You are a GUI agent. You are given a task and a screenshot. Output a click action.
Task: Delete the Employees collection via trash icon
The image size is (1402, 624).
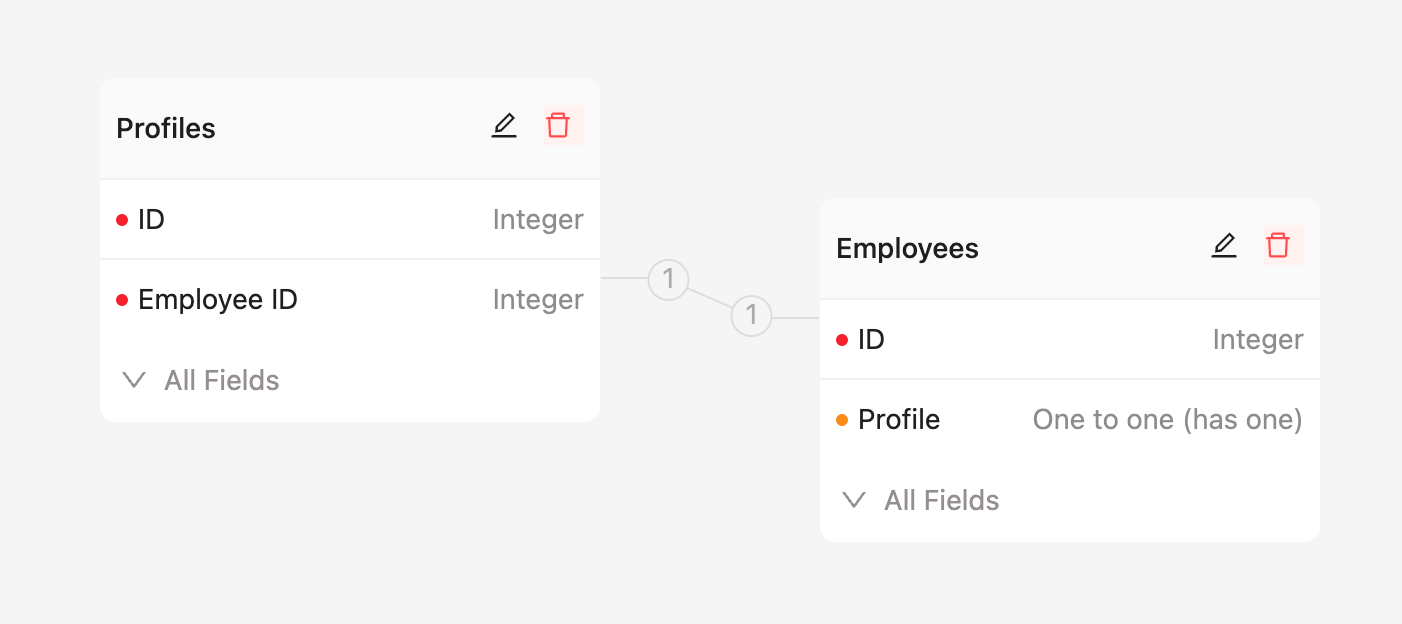point(1278,246)
